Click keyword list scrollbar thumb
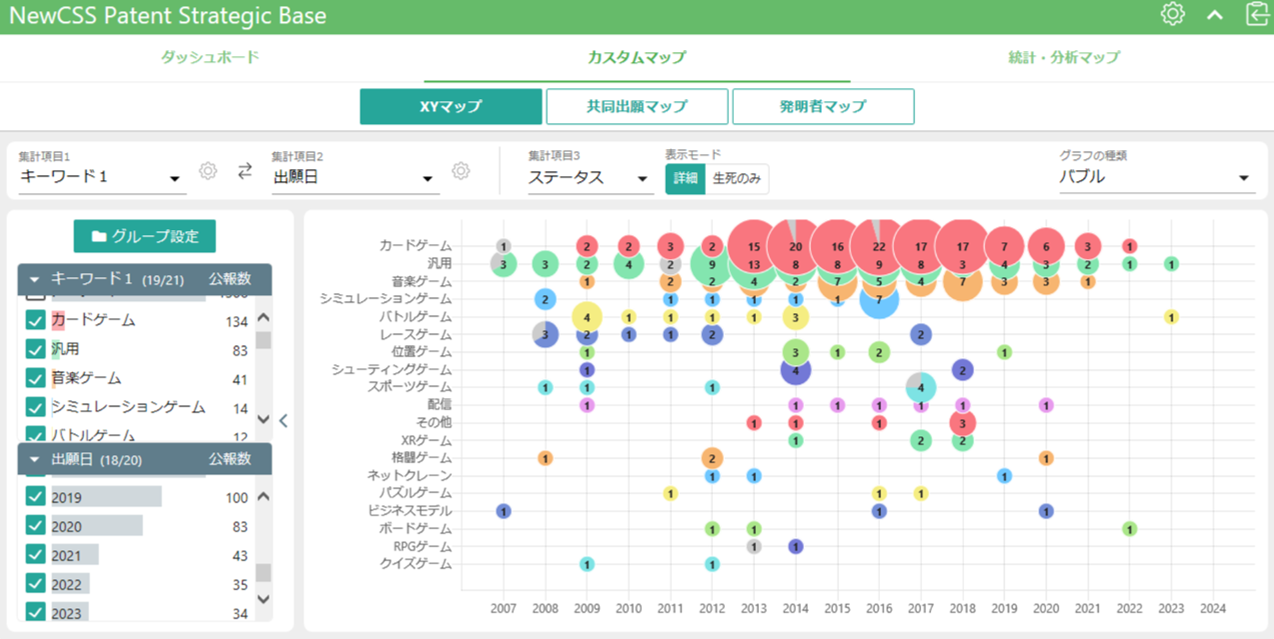This screenshot has width=1274, height=639. [x=263, y=340]
